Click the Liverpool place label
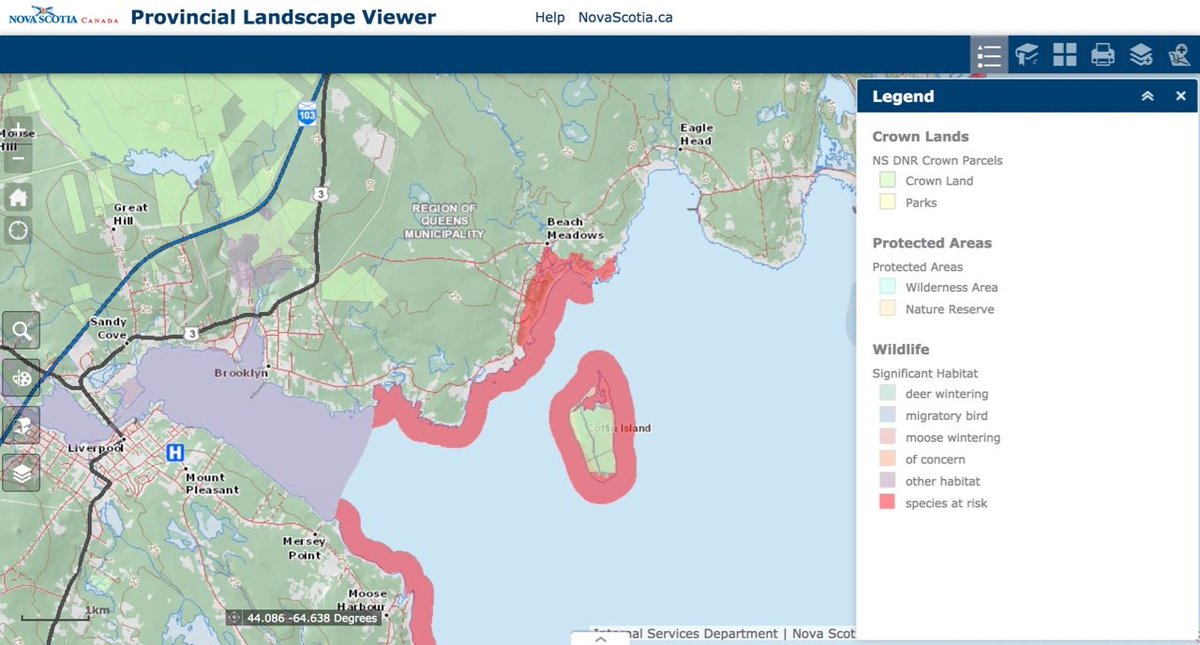The image size is (1200, 645). pyautogui.click(x=94, y=448)
